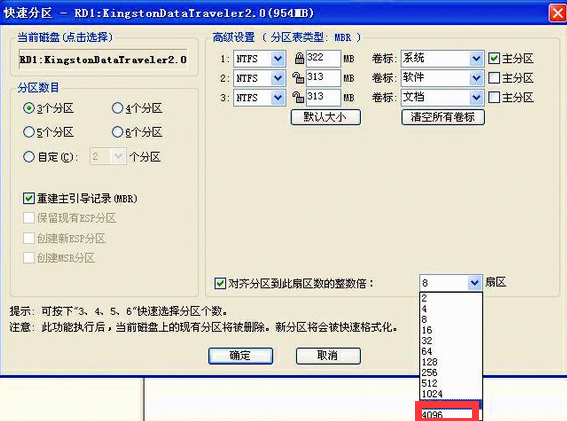Image resolution: width=567 pixels, height=421 pixels.
Task: Toggle the unlocked padlock on partition 2
Action: point(298,78)
